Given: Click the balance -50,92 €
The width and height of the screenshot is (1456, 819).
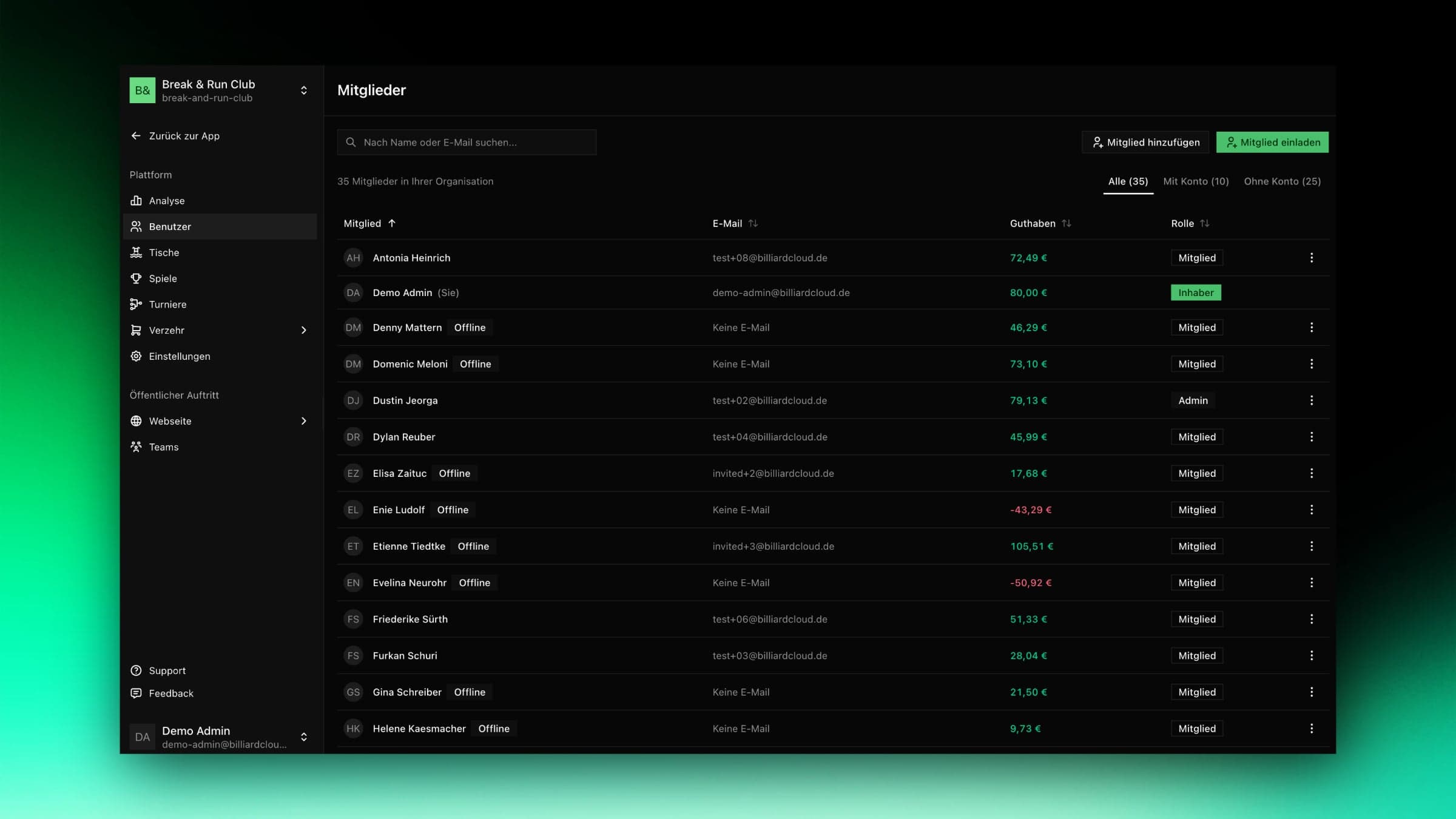Looking at the screenshot, I should click(x=1030, y=582).
